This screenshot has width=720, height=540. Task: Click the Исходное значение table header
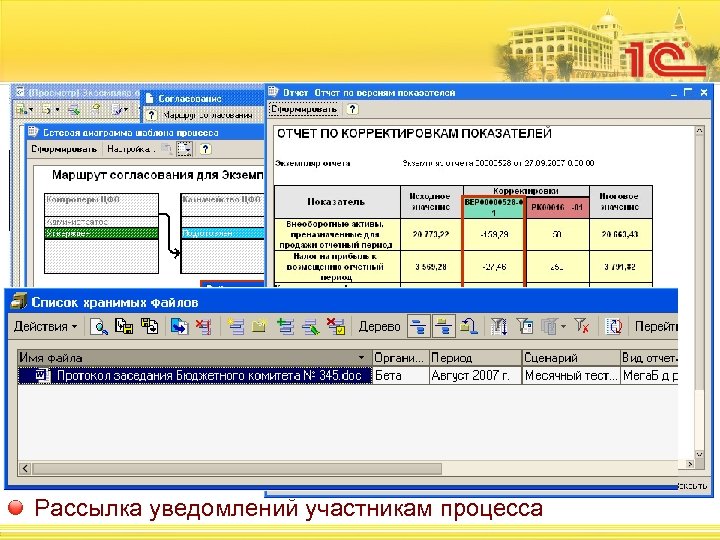coord(431,202)
